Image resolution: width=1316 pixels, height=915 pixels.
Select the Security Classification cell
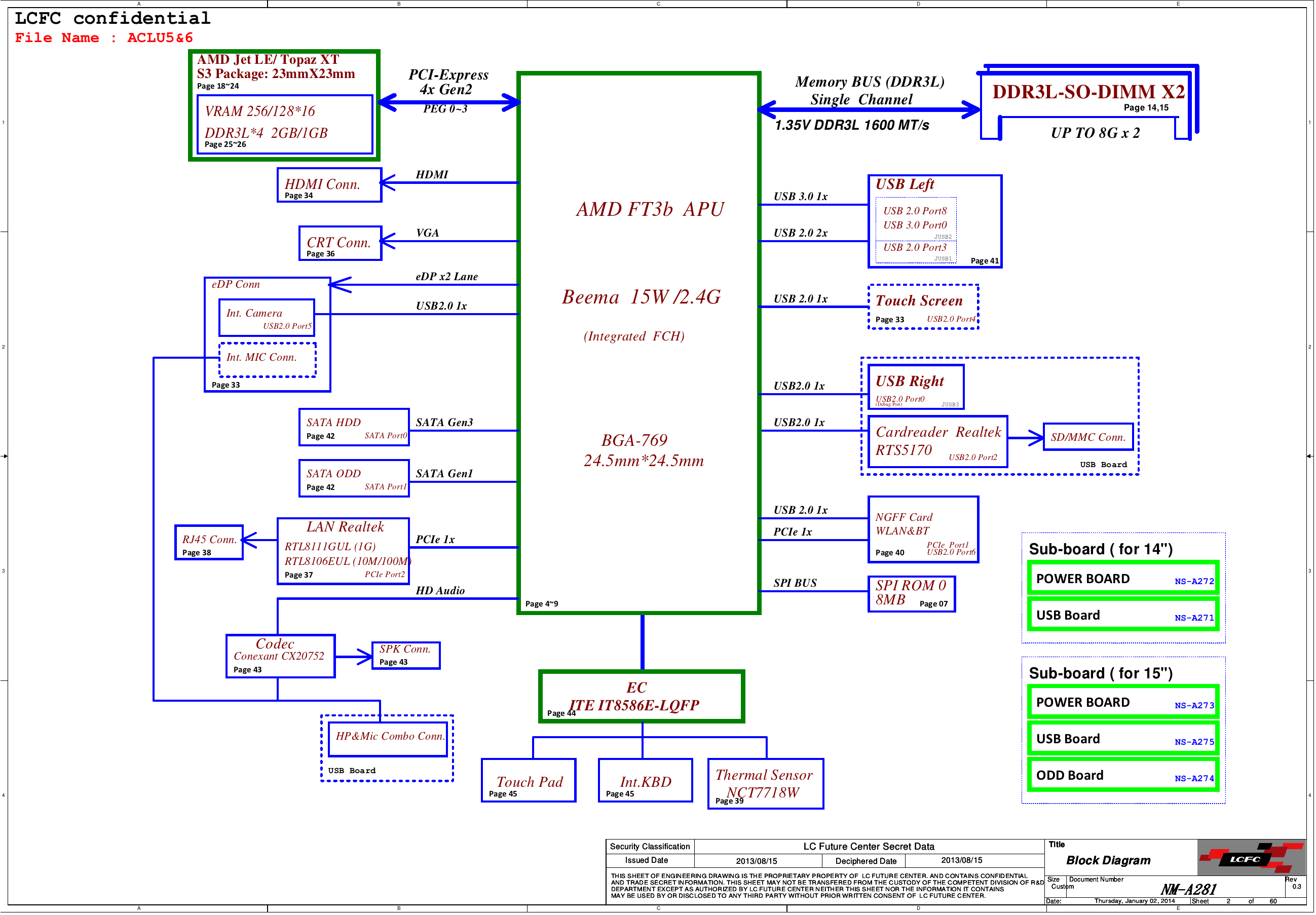tap(650, 847)
